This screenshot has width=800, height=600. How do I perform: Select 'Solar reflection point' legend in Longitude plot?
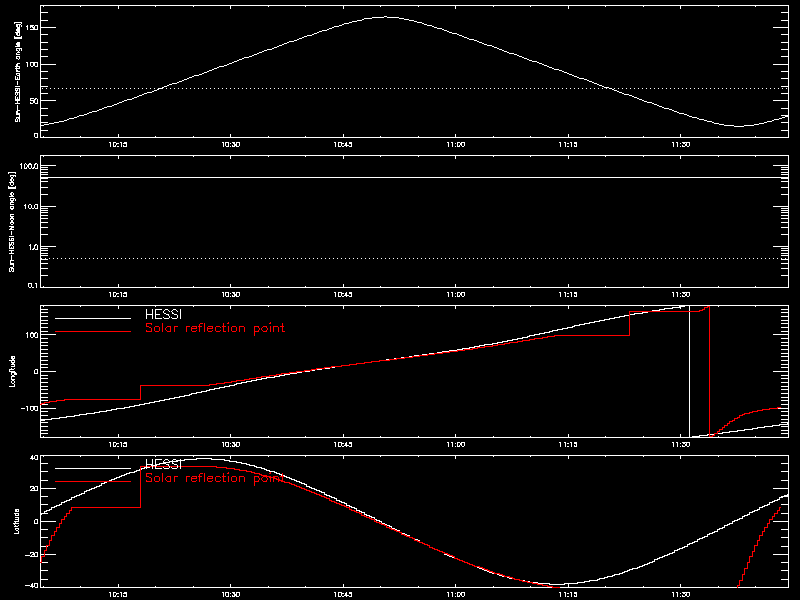tap(215, 328)
